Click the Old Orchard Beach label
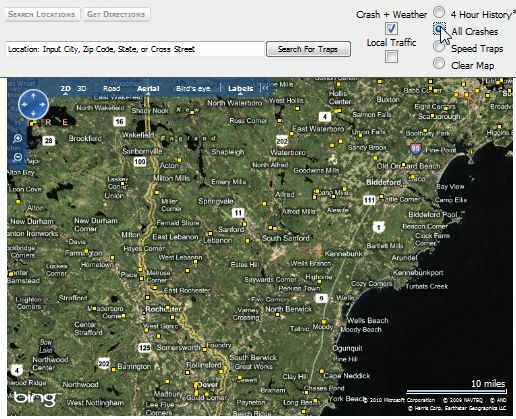 408,166
